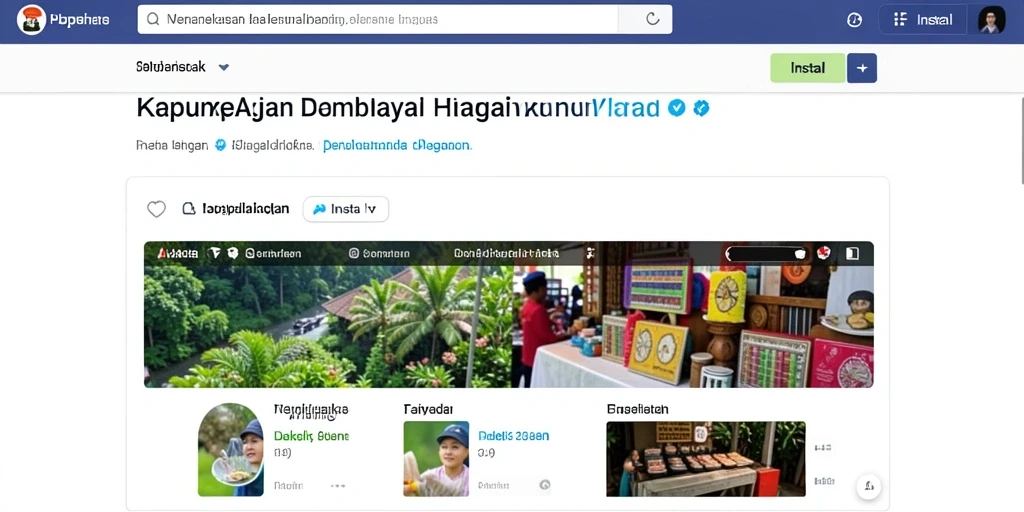Click the Nerjoljualkae card heading
Viewport: 1024px width, 512px height.
point(311,410)
